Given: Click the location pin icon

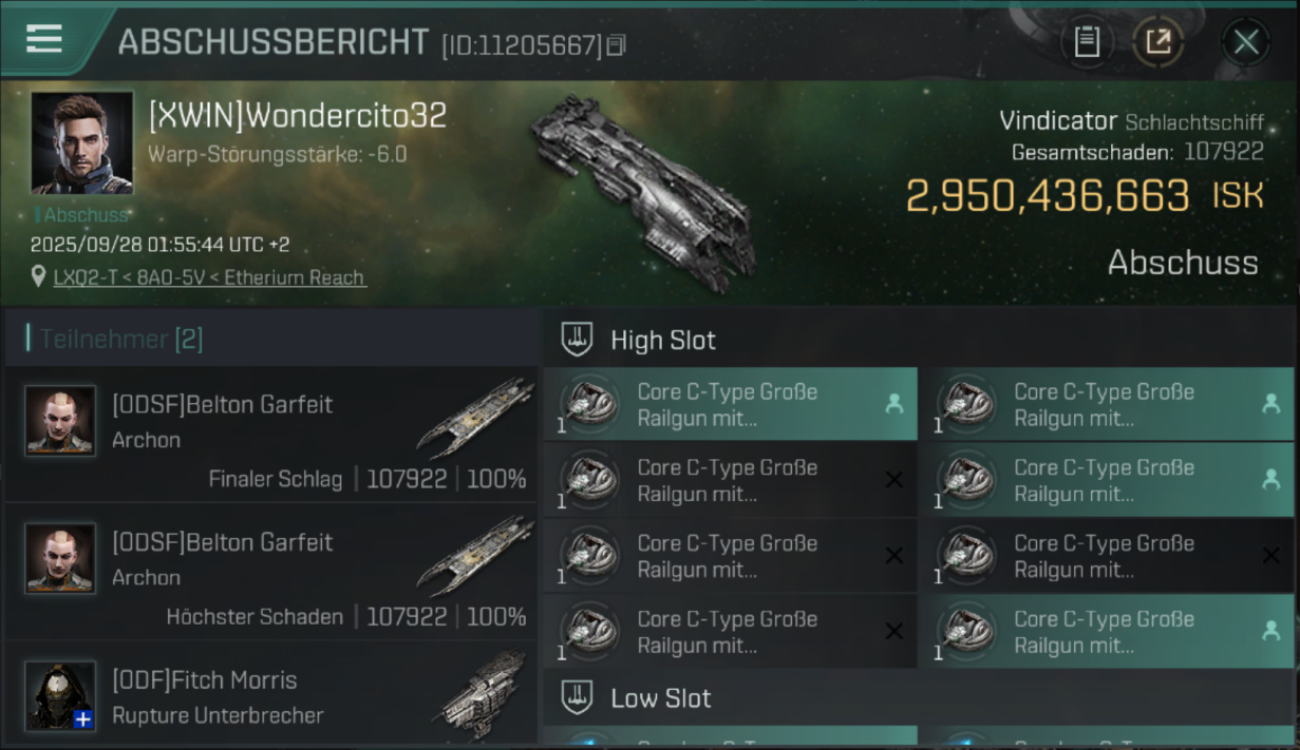Looking at the screenshot, I should [x=39, y=277].
